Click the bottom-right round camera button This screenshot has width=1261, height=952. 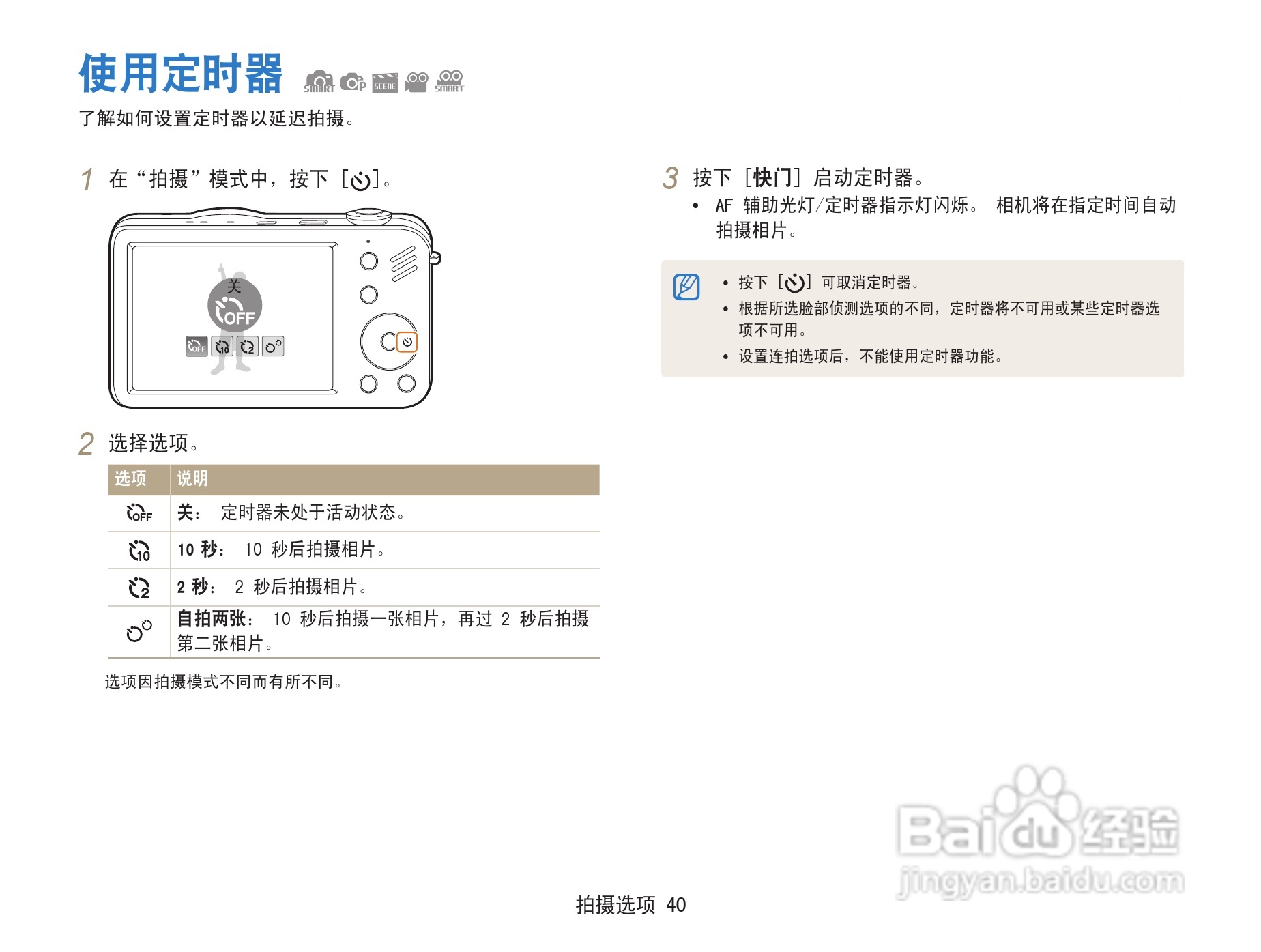tap(407, 384)
